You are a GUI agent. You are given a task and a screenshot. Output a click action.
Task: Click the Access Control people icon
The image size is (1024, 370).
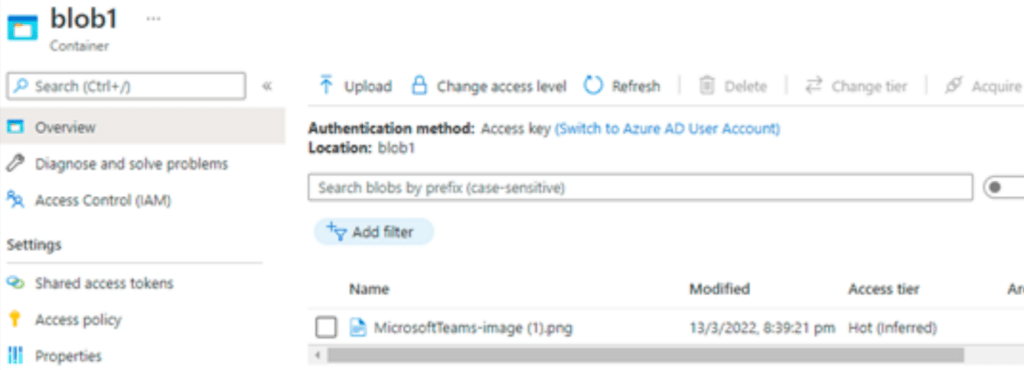15,200
